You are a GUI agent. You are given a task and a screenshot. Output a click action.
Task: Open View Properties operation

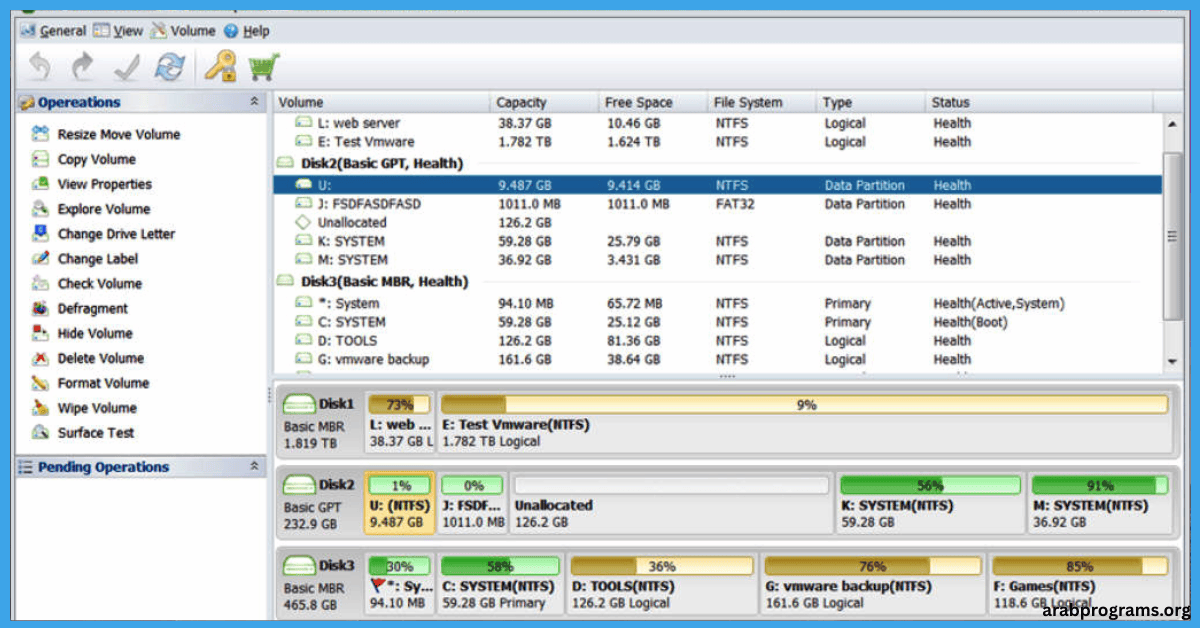coord(92,184)
